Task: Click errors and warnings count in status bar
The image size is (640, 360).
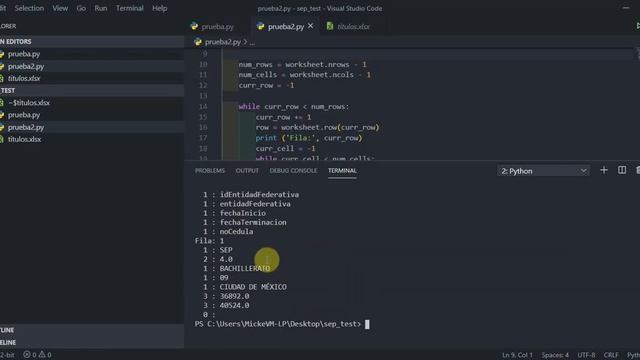Action: coord(37,355)
